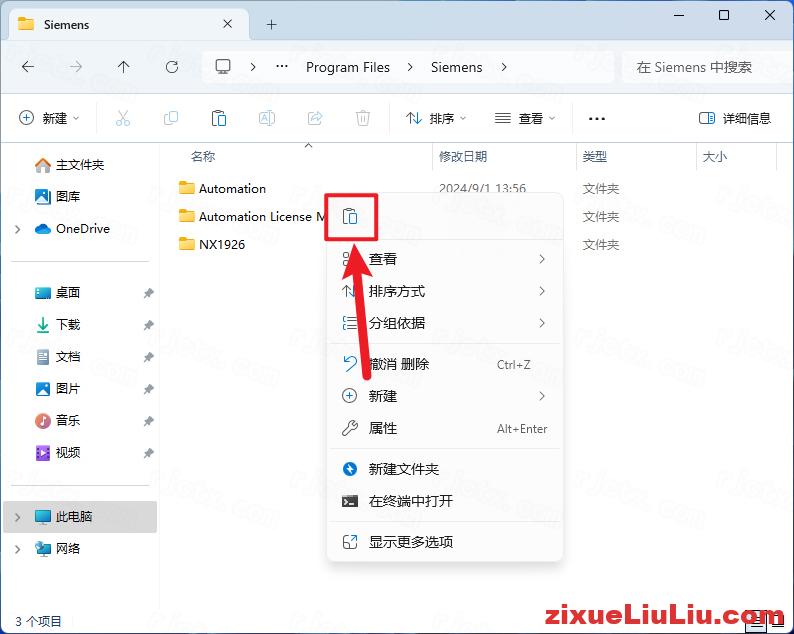Open 分组依据 submenu in context menu
Viewport: 794px width, 634px height.
point(445,323)
